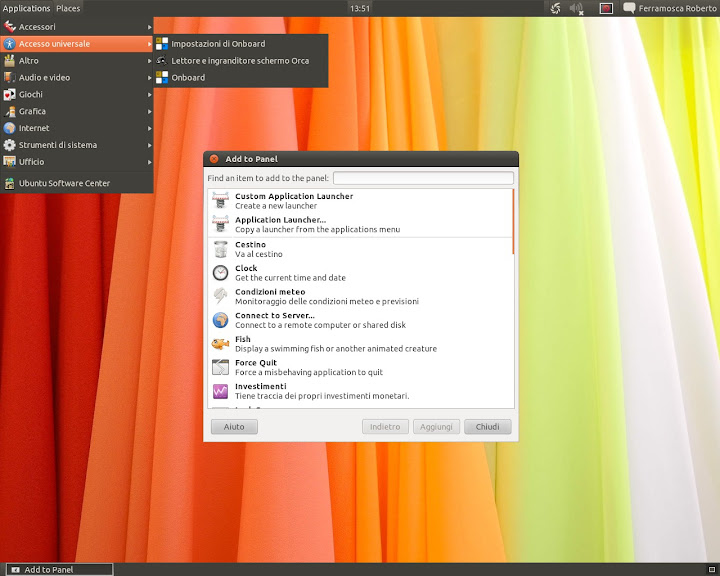Image resolution: width=720 pixels, height=576 pixels.
Task: Click the Aiuto help button
Action: coord(234,427)
